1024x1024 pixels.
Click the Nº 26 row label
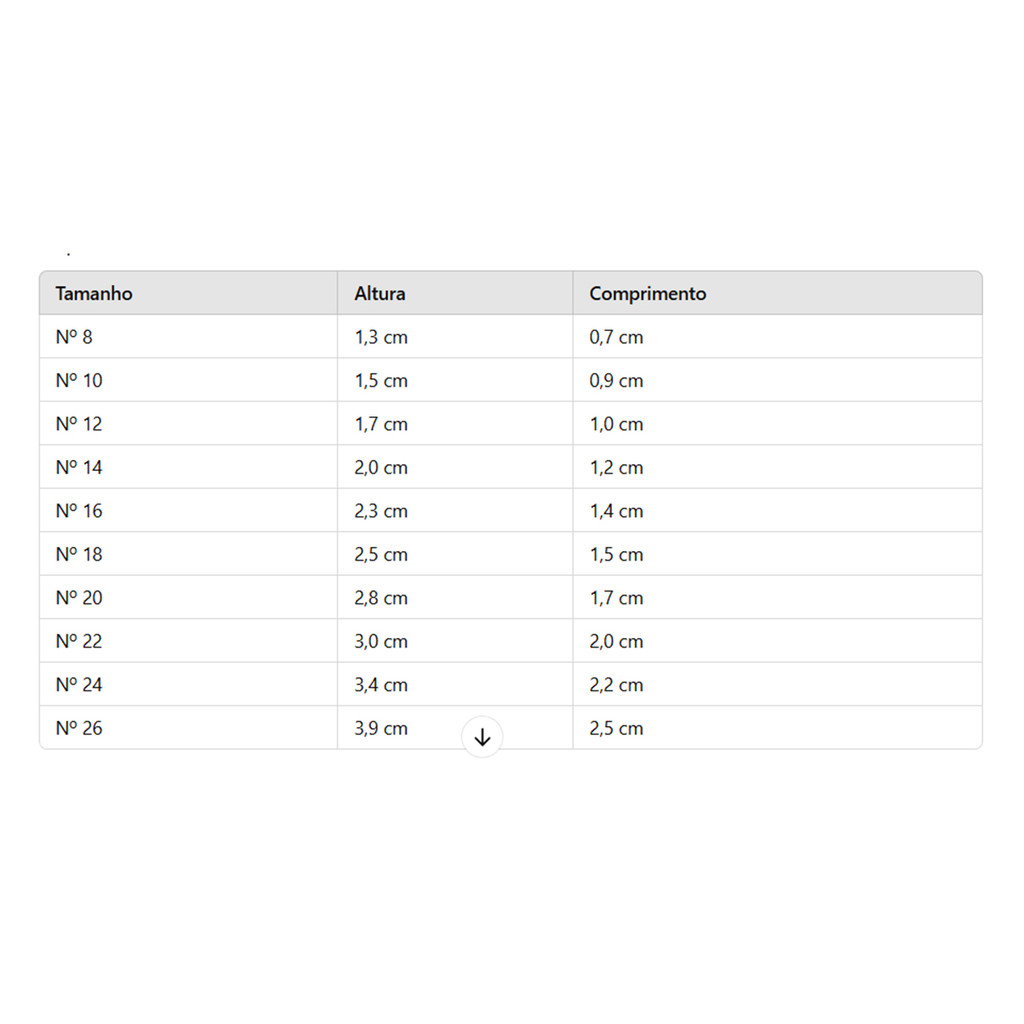pos(79,729)
